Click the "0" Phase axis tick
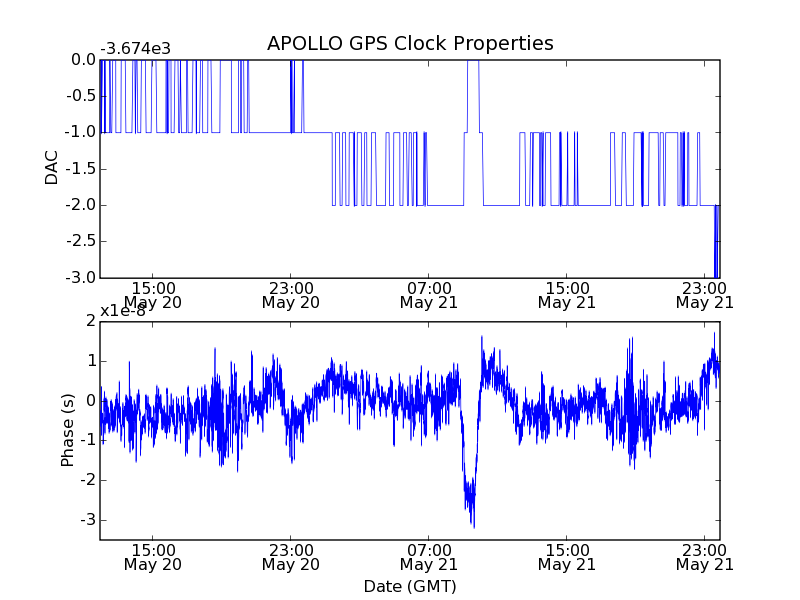 pyautogui.click(x=91, y=401)
